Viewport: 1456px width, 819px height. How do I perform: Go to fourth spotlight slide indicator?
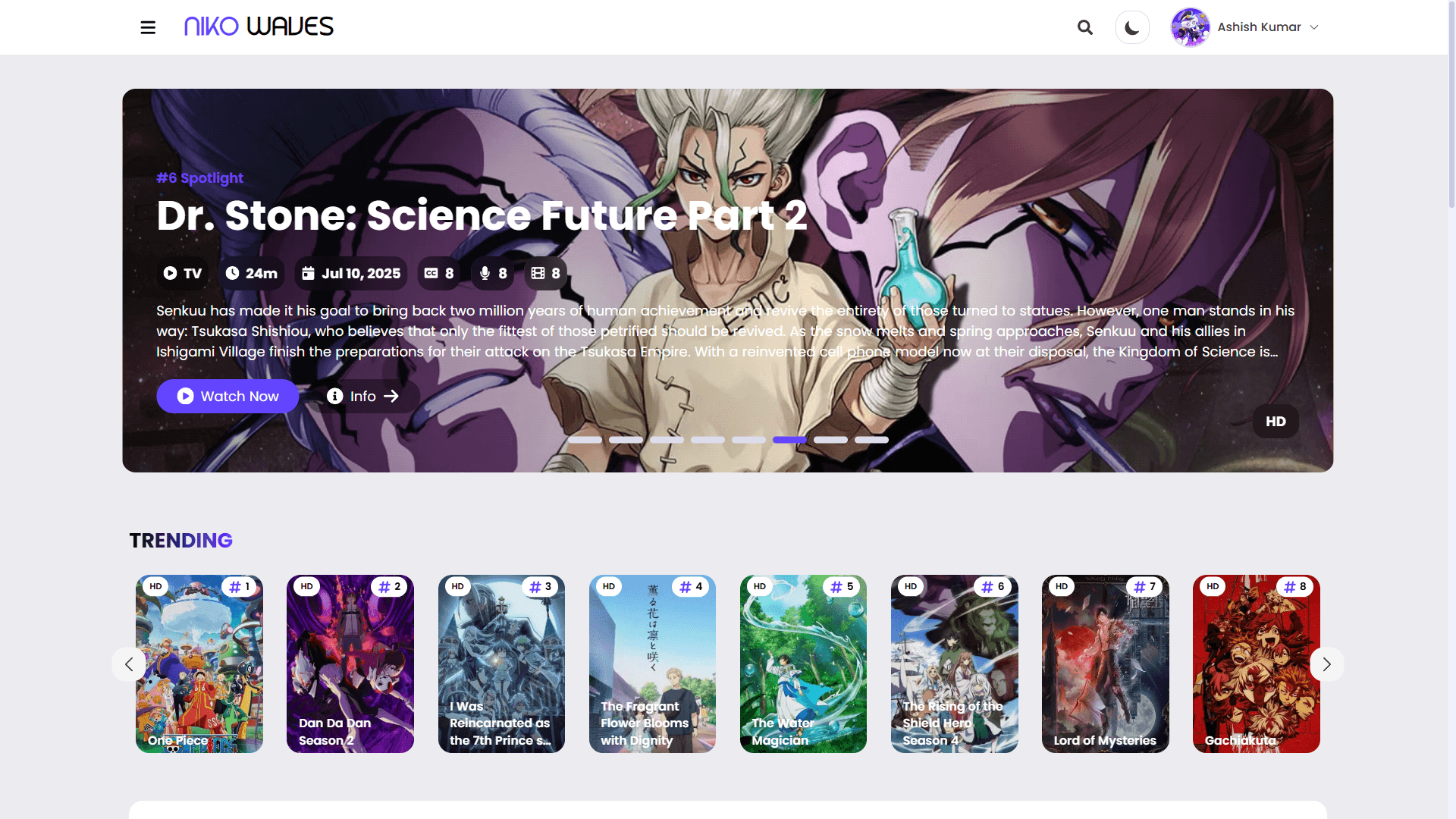pyautogui.click(x=708, y=440)
